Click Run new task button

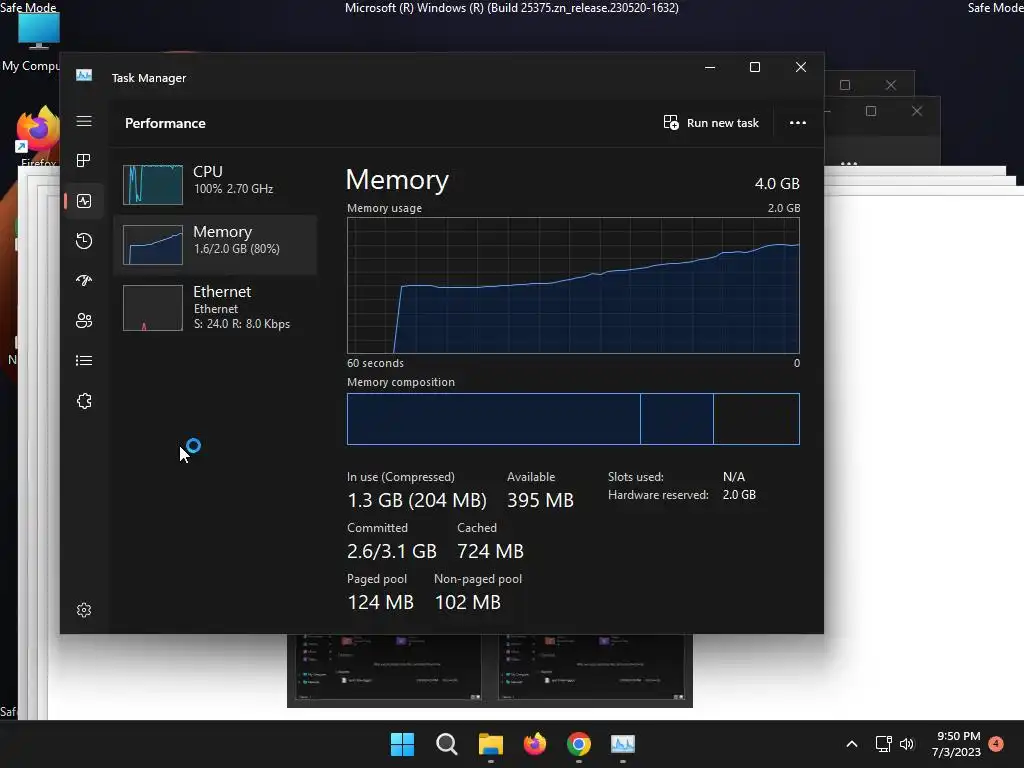(711, 123)
